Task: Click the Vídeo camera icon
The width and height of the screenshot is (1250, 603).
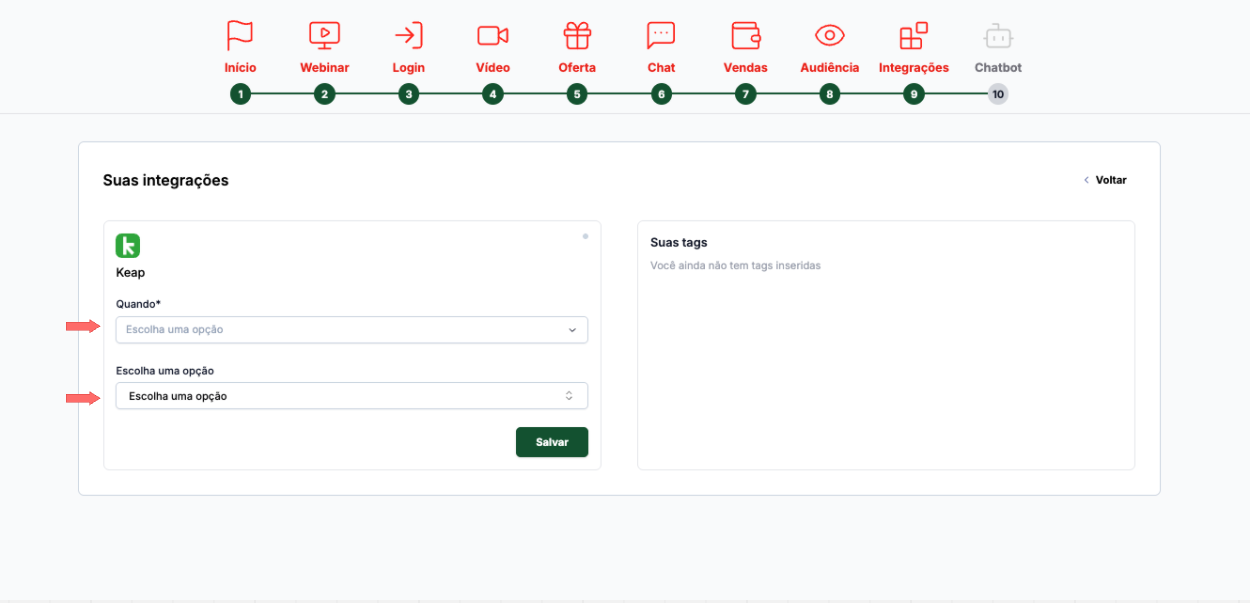Action: point(492,35)
